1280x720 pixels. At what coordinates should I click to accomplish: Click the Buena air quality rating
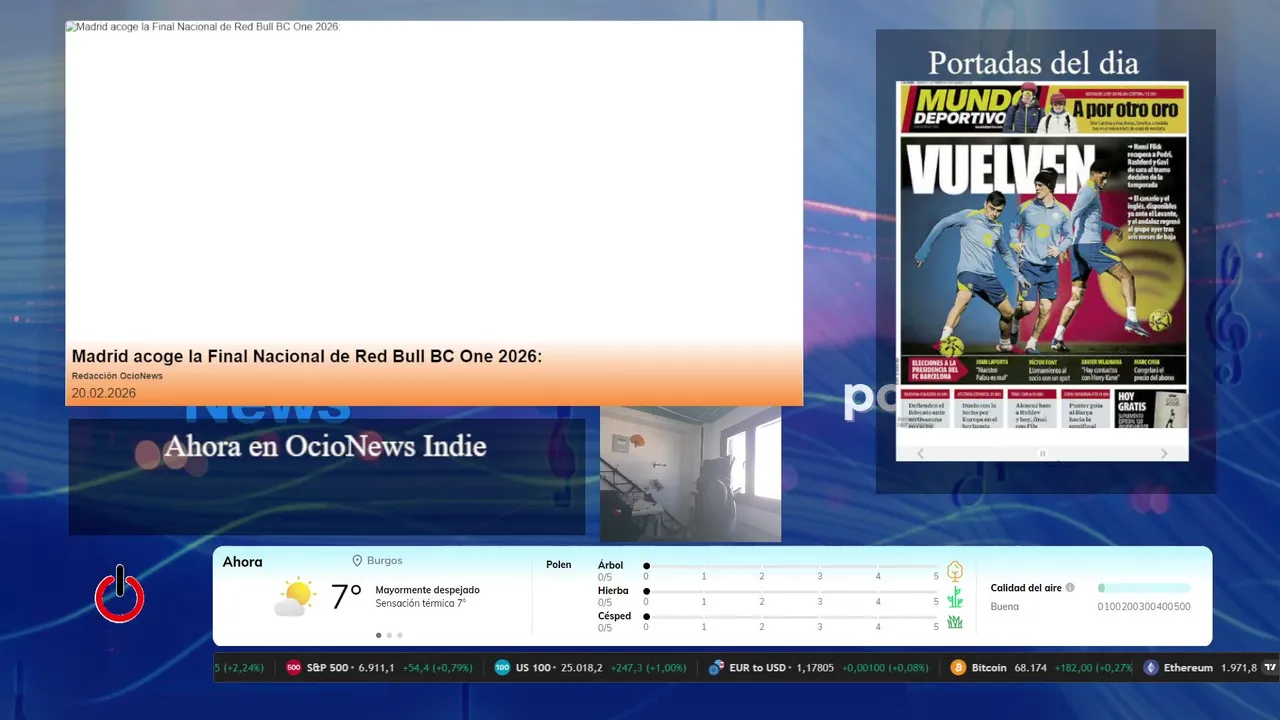pos(1004,607)
